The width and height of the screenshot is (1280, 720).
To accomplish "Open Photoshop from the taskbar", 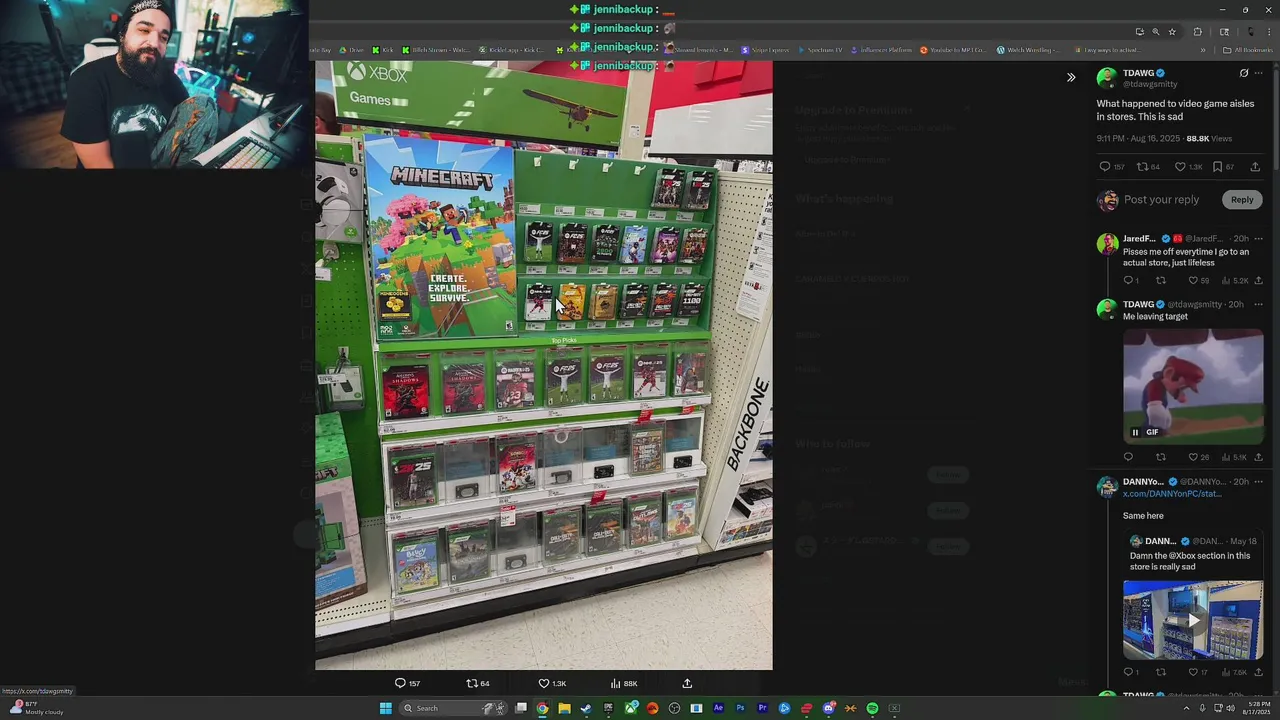I will click(740, 708).
